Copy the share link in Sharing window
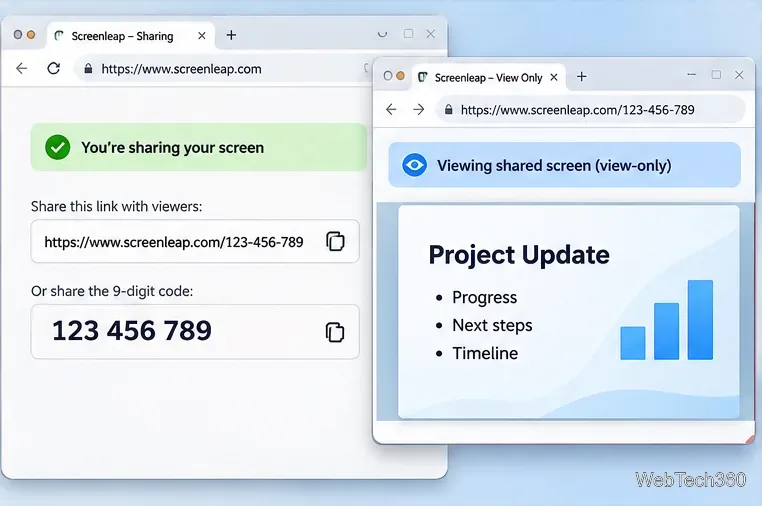Screen dimensions: 762x506 pos(335,241)
